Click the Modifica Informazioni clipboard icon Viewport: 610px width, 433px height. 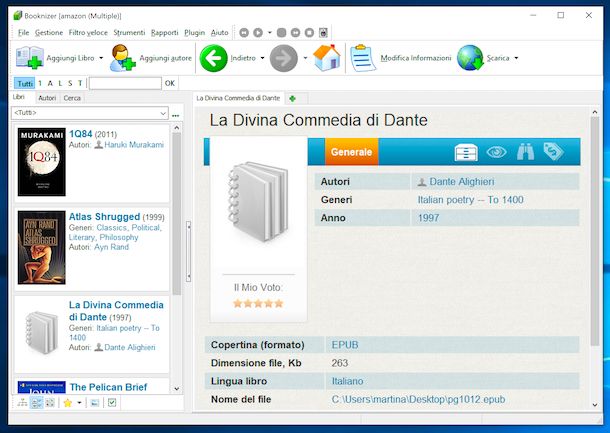[x=363, y=58]
